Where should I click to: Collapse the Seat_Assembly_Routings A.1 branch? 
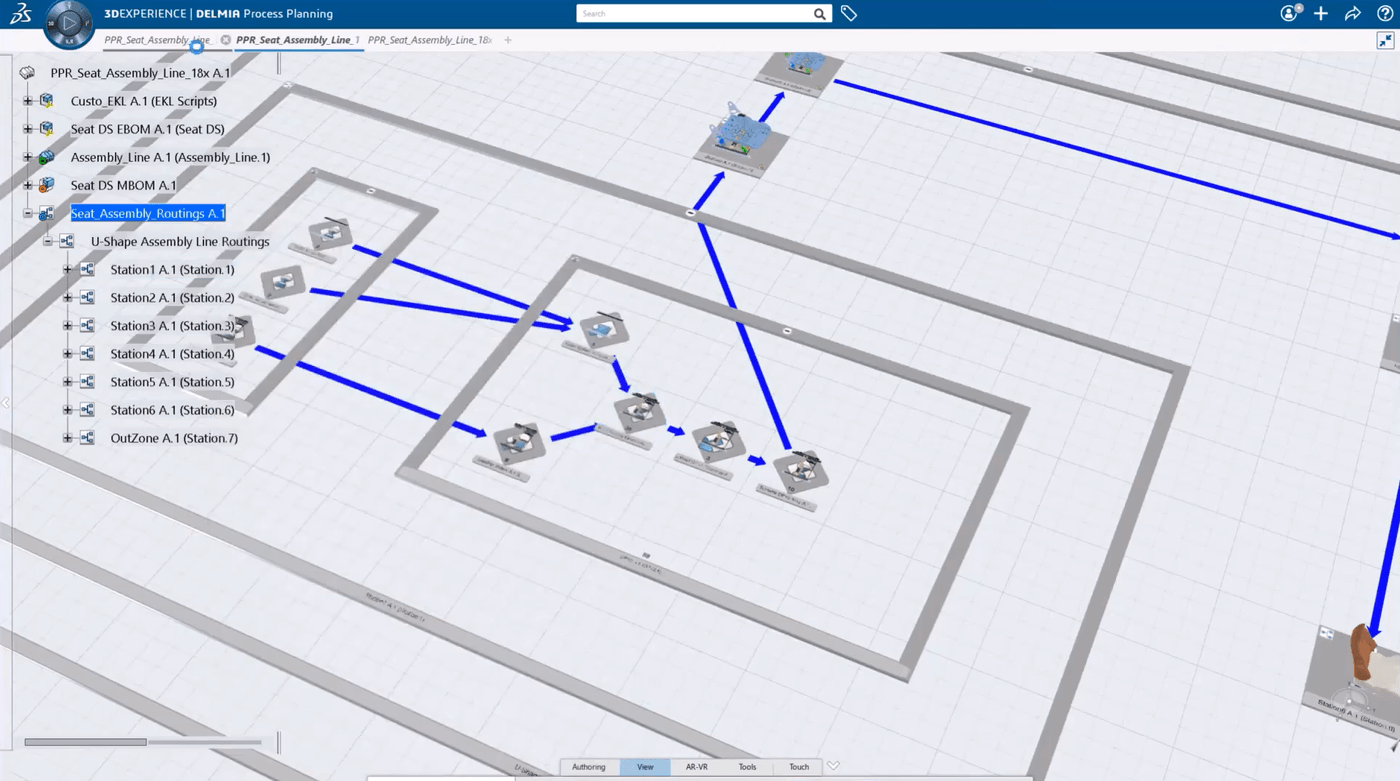[x=28, y=213]
